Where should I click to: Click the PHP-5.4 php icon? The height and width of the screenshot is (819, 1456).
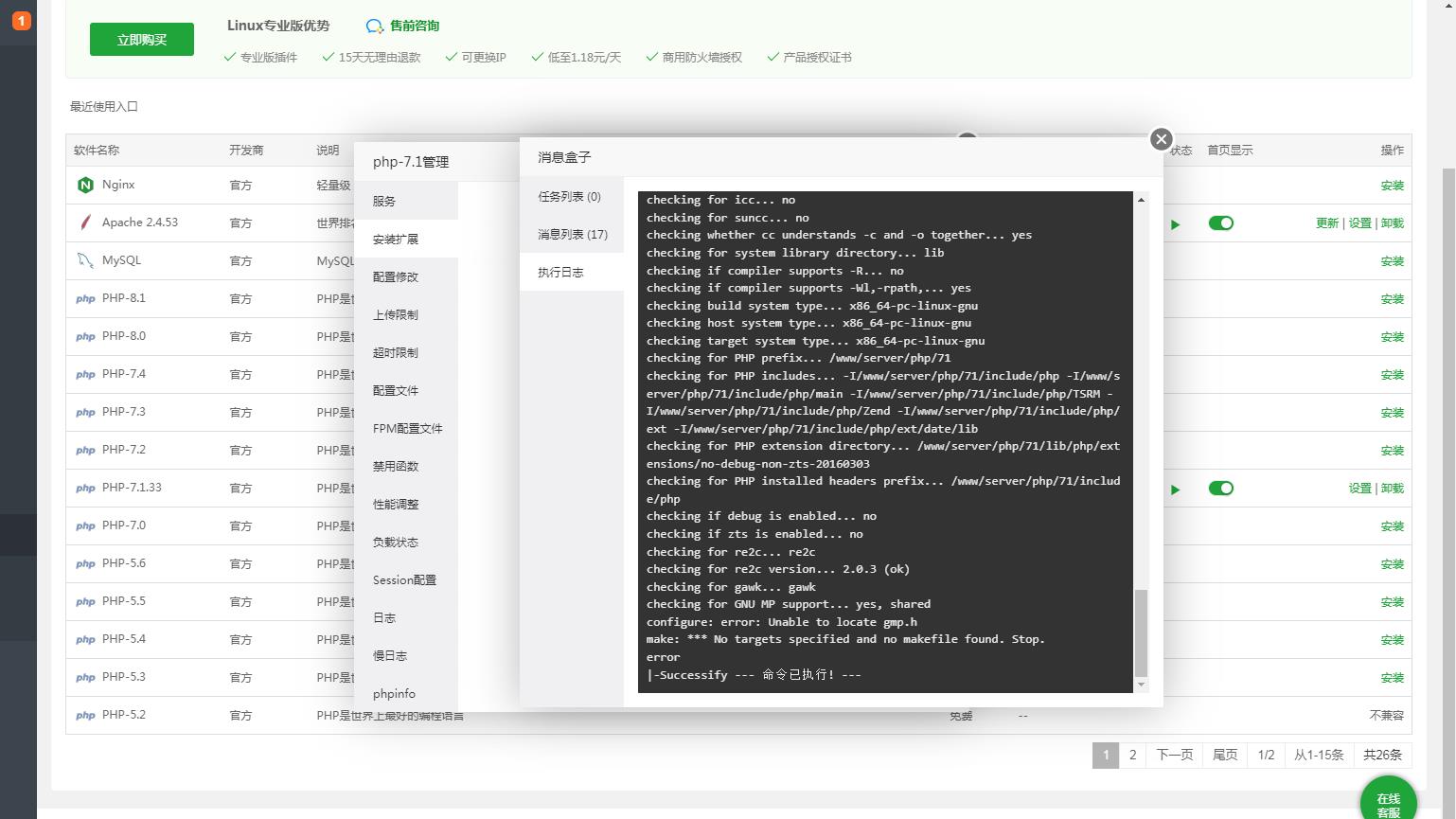pyautogui.click(x=85, y=639)
